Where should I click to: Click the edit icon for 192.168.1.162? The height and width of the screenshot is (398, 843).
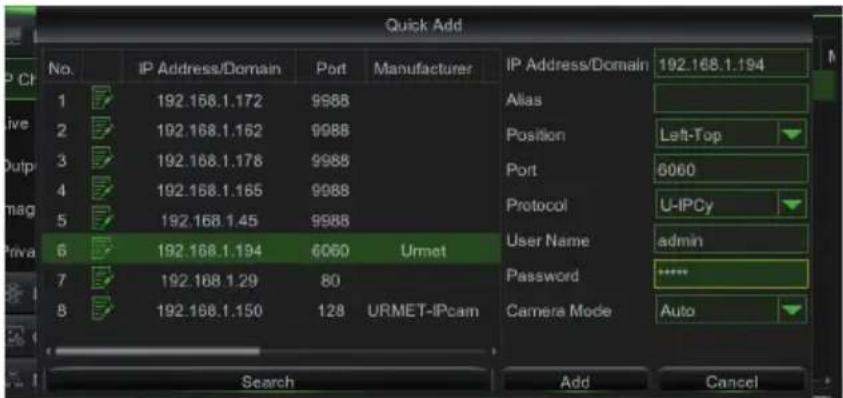point(101,131)
